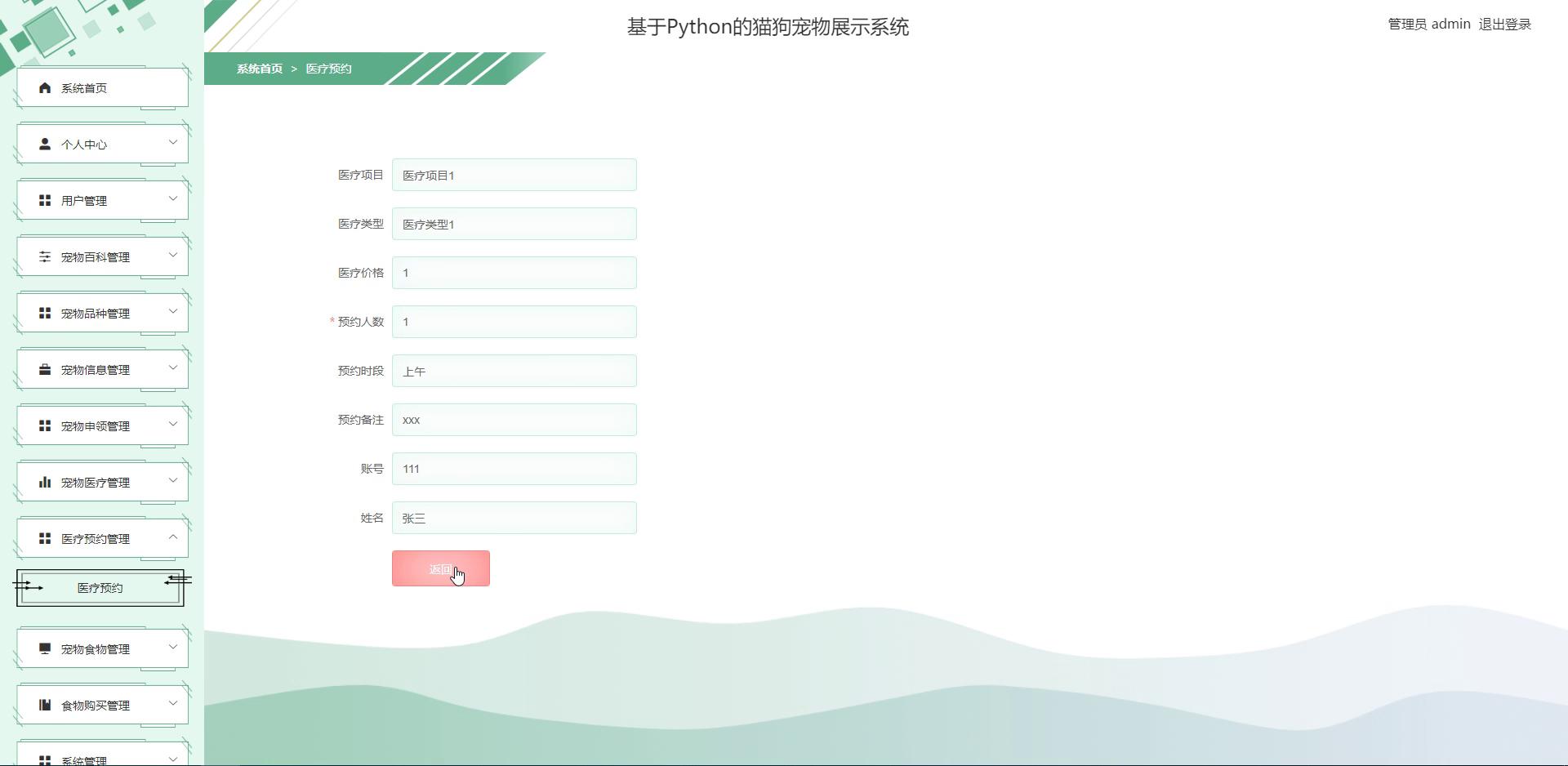Expand the 宠物医疗管理 chevron
This screenshot has width=1568, height=766.
(x=173, y=480)
